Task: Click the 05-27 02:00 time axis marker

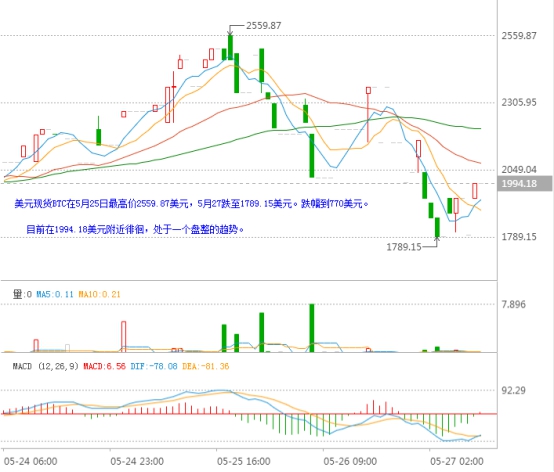Action: click(x=456, y=461)
